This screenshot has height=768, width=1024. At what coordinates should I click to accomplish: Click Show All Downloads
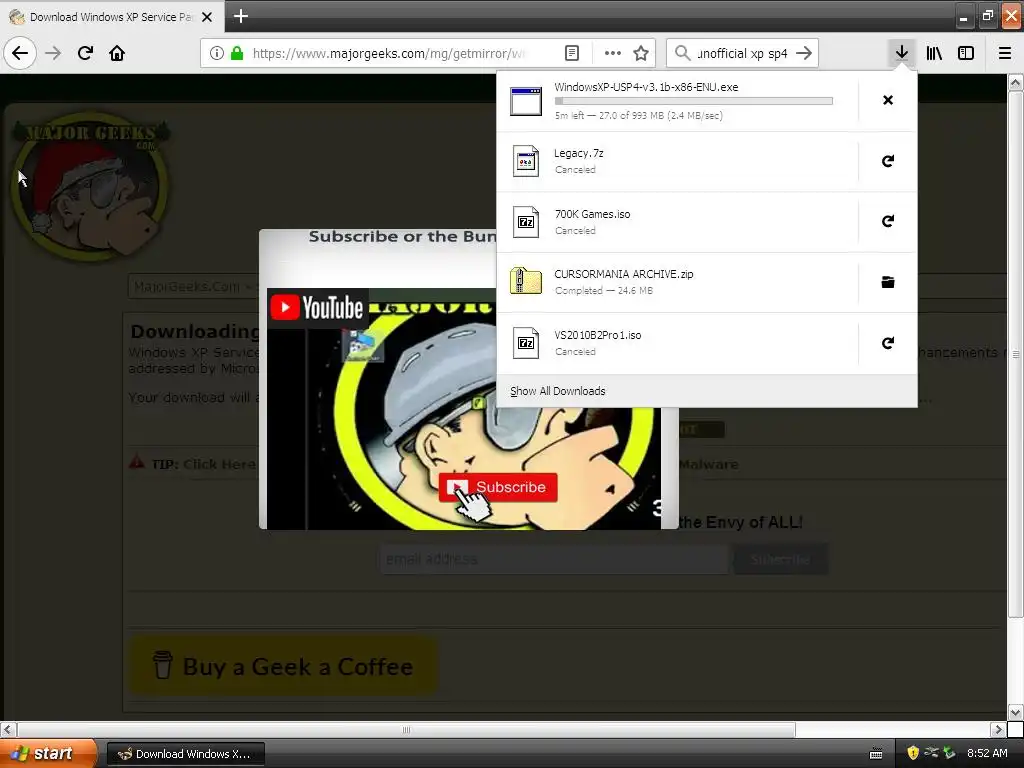[x=558, y=391]
